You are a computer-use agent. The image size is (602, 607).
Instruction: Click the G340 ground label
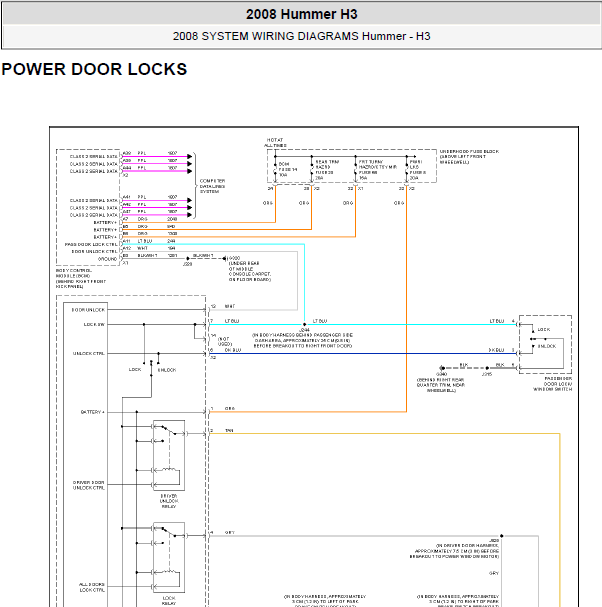(441, 374)
